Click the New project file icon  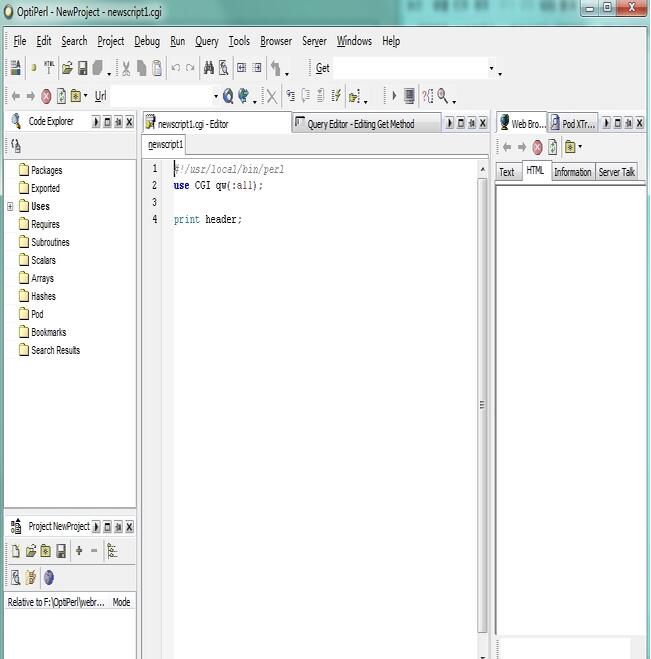pos(16,551)
